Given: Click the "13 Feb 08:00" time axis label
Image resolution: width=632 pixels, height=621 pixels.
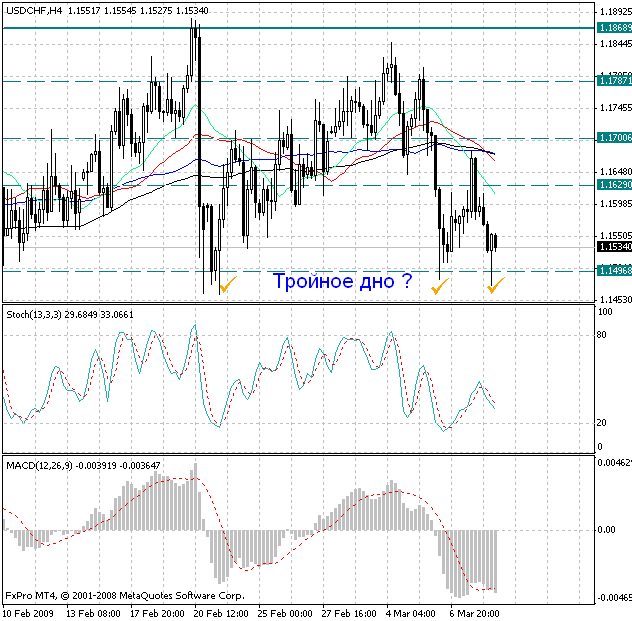Looking at the screenshot, I should point(93,613).
